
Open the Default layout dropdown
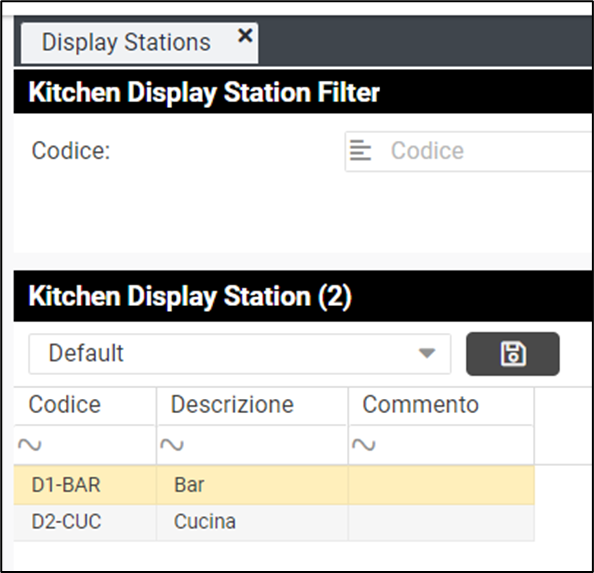pyautogui.click(x=240, y=354)
